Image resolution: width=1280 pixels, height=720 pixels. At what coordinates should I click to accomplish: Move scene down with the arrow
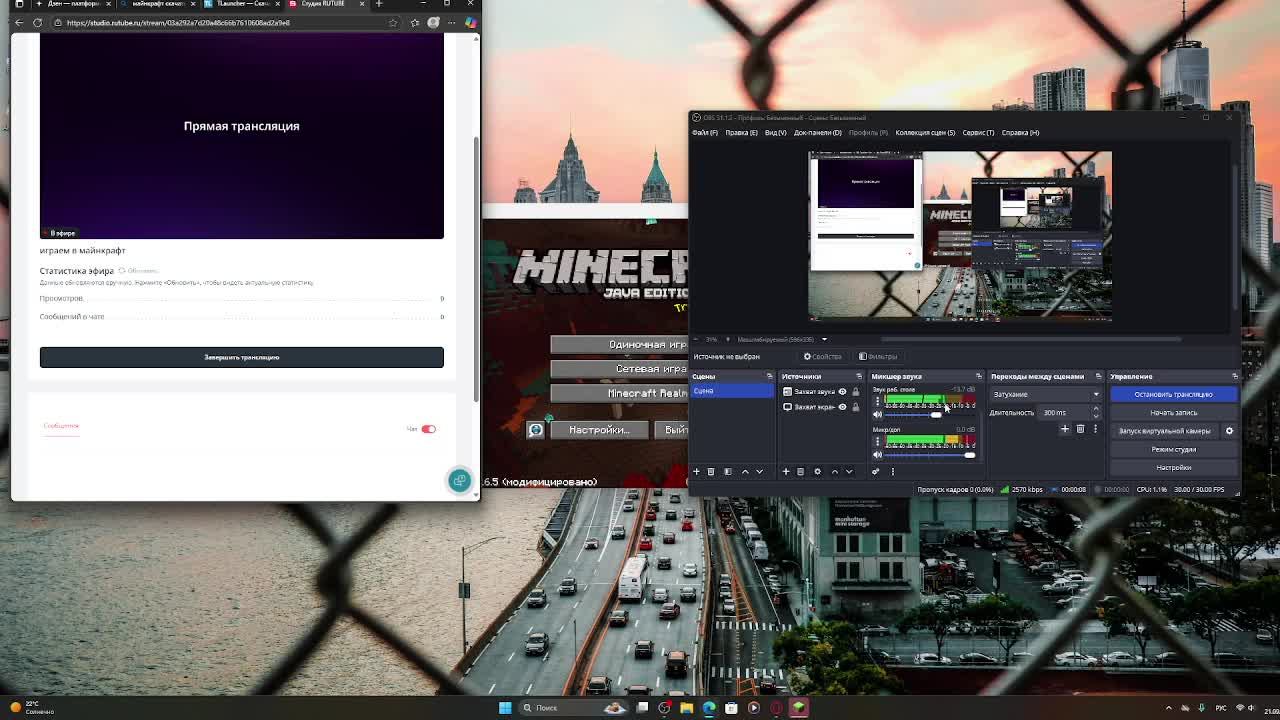(760, 472)
